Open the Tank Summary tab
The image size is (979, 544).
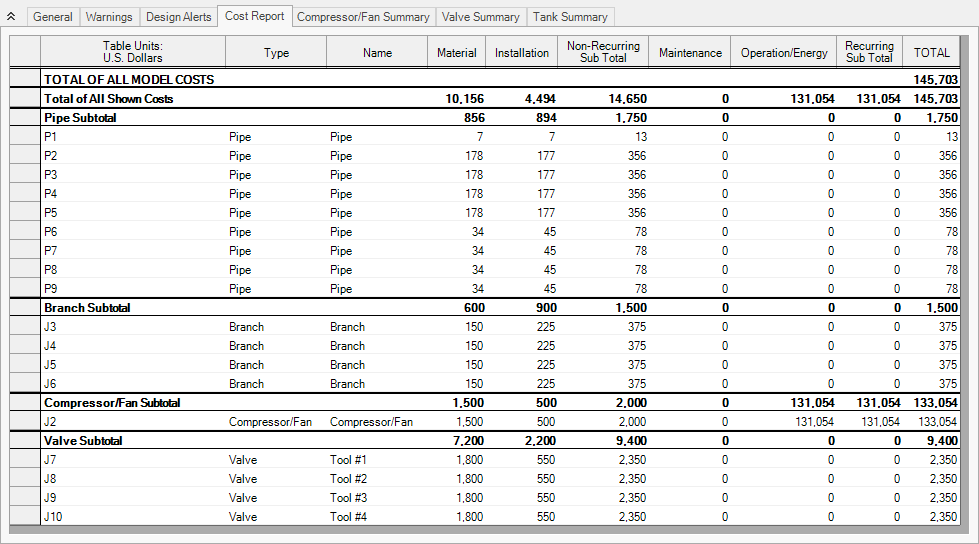tap(570, 17)
